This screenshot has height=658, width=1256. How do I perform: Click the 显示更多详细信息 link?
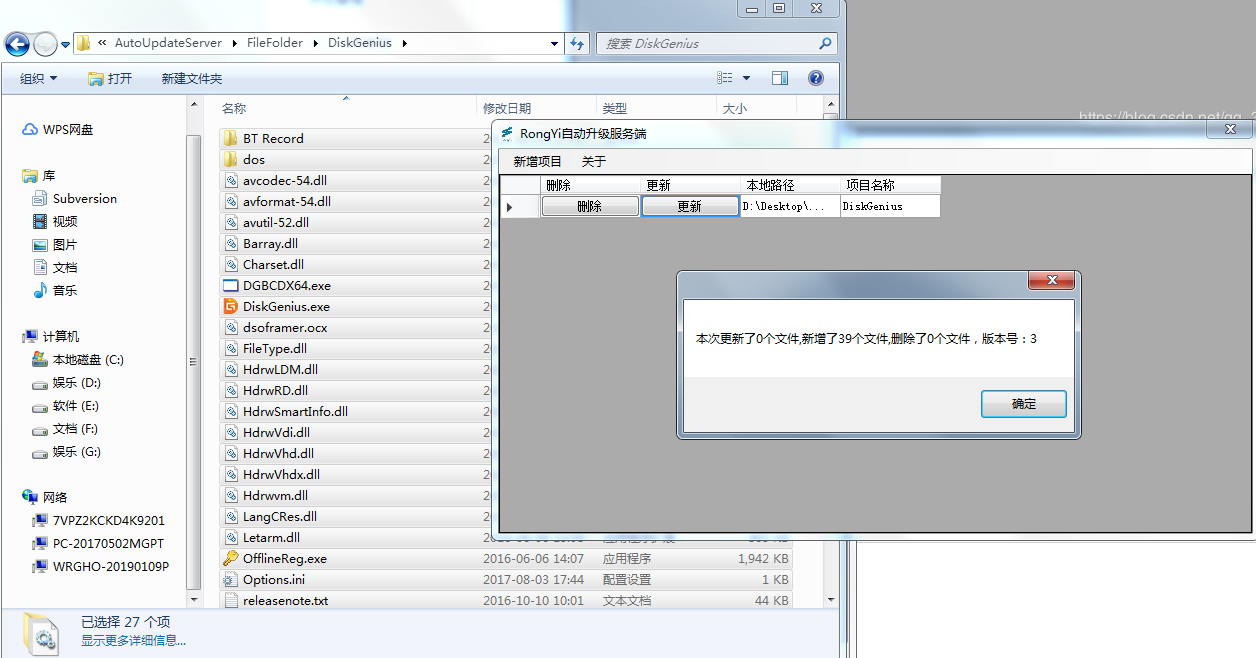pos(133,640)
